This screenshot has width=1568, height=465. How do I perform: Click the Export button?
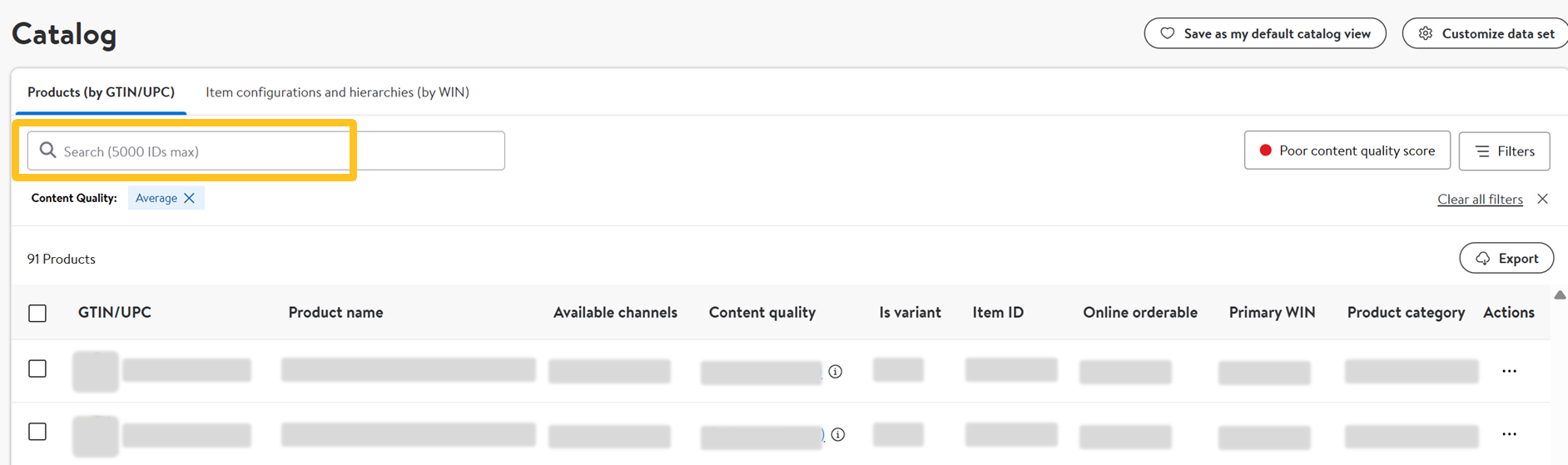[x=1506, y=259]
